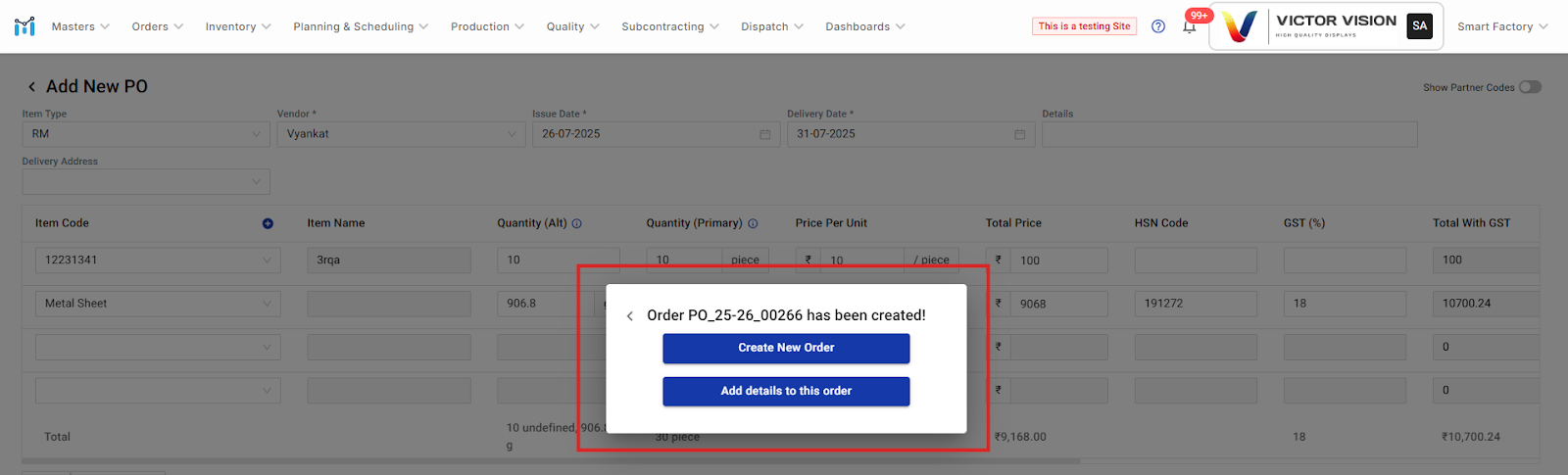Toggle the Show Partner Codes switch

(1530, 87)
